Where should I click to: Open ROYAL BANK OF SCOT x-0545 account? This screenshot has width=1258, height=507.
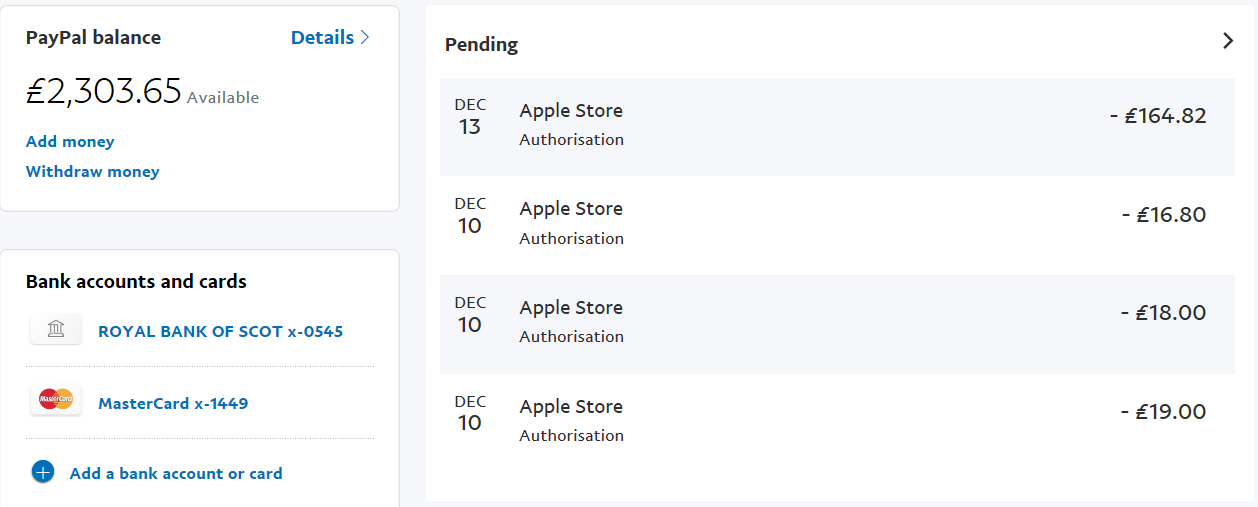click(x=220, y=331)
